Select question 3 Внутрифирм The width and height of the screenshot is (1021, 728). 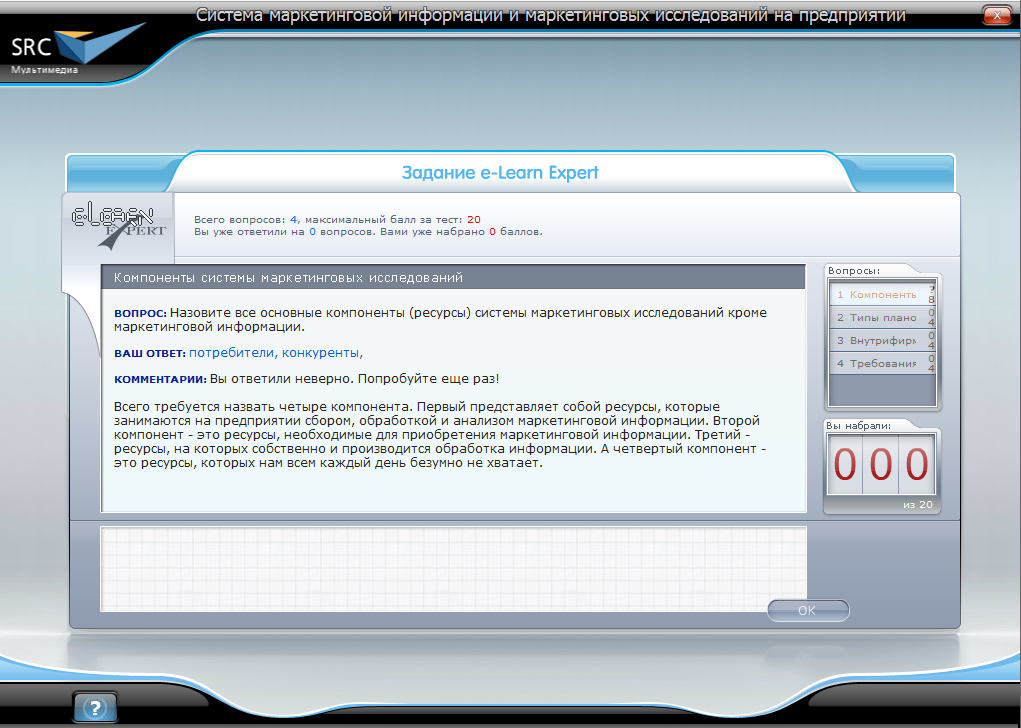click(x=882, y=340)
